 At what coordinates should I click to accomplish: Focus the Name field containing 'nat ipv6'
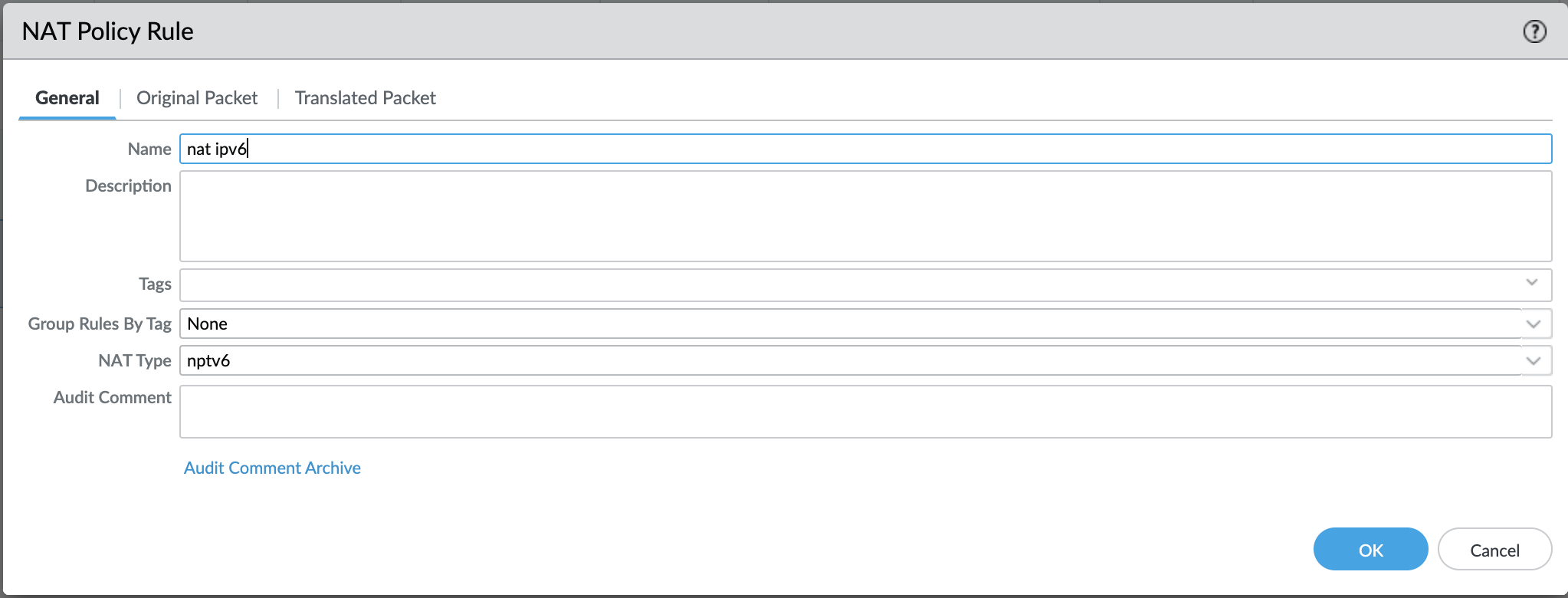click(x=864, y=149)
